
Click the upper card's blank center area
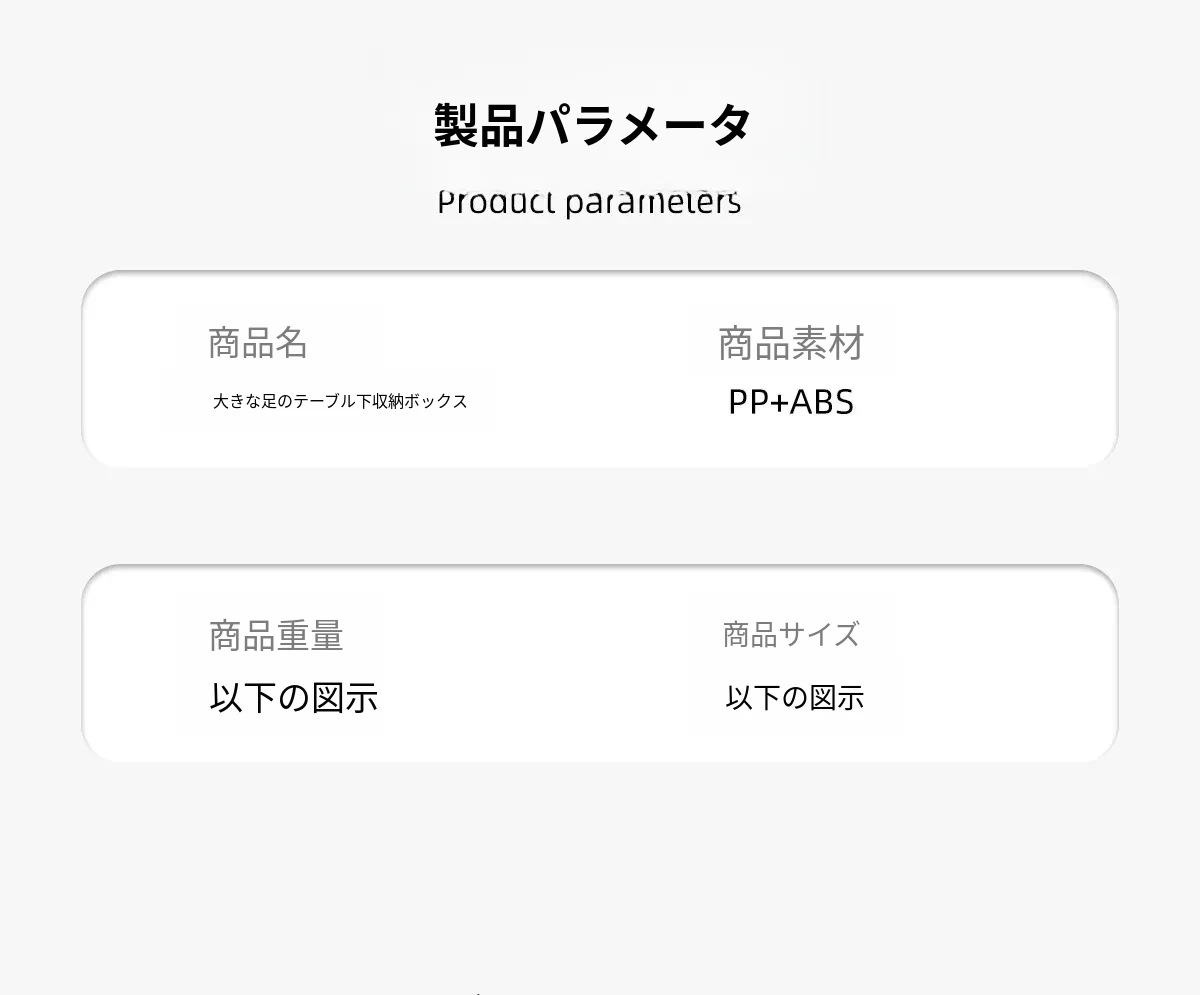(590, 370)
